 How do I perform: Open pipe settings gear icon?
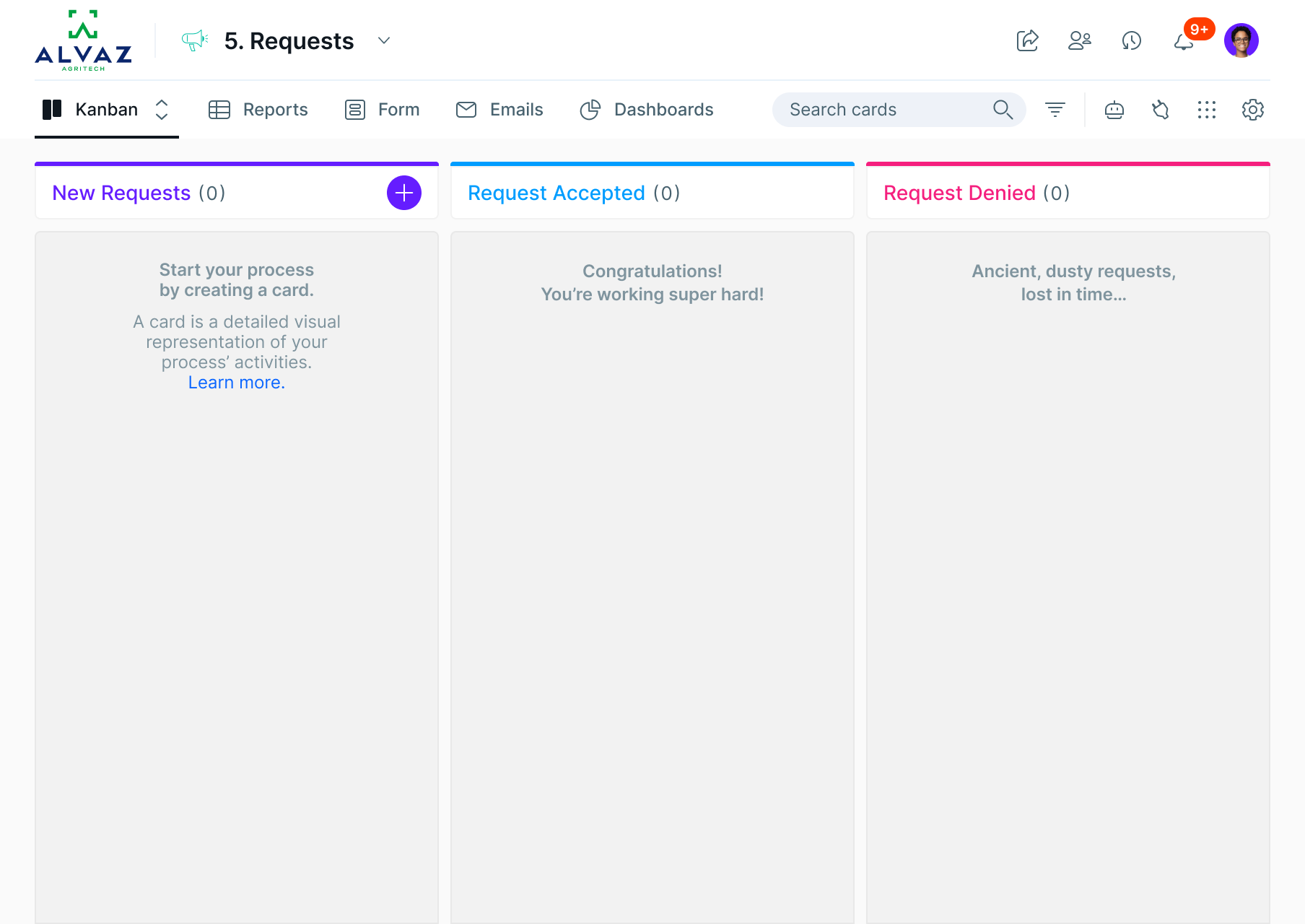pos(1252,110)
